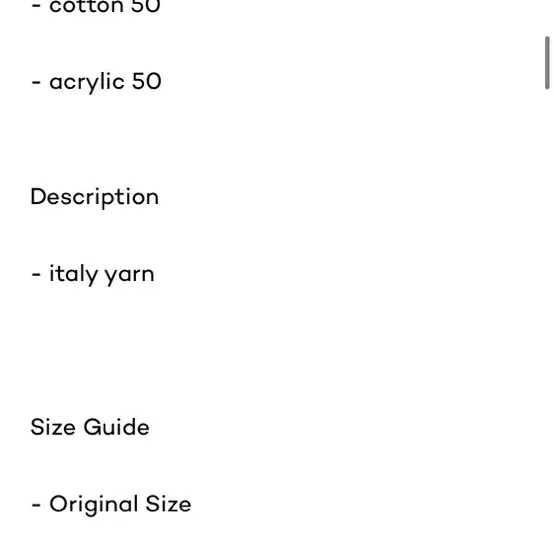Click the 'italy yarn' line
The width and height of the screenshot is (554, 554).
point(93,275)
